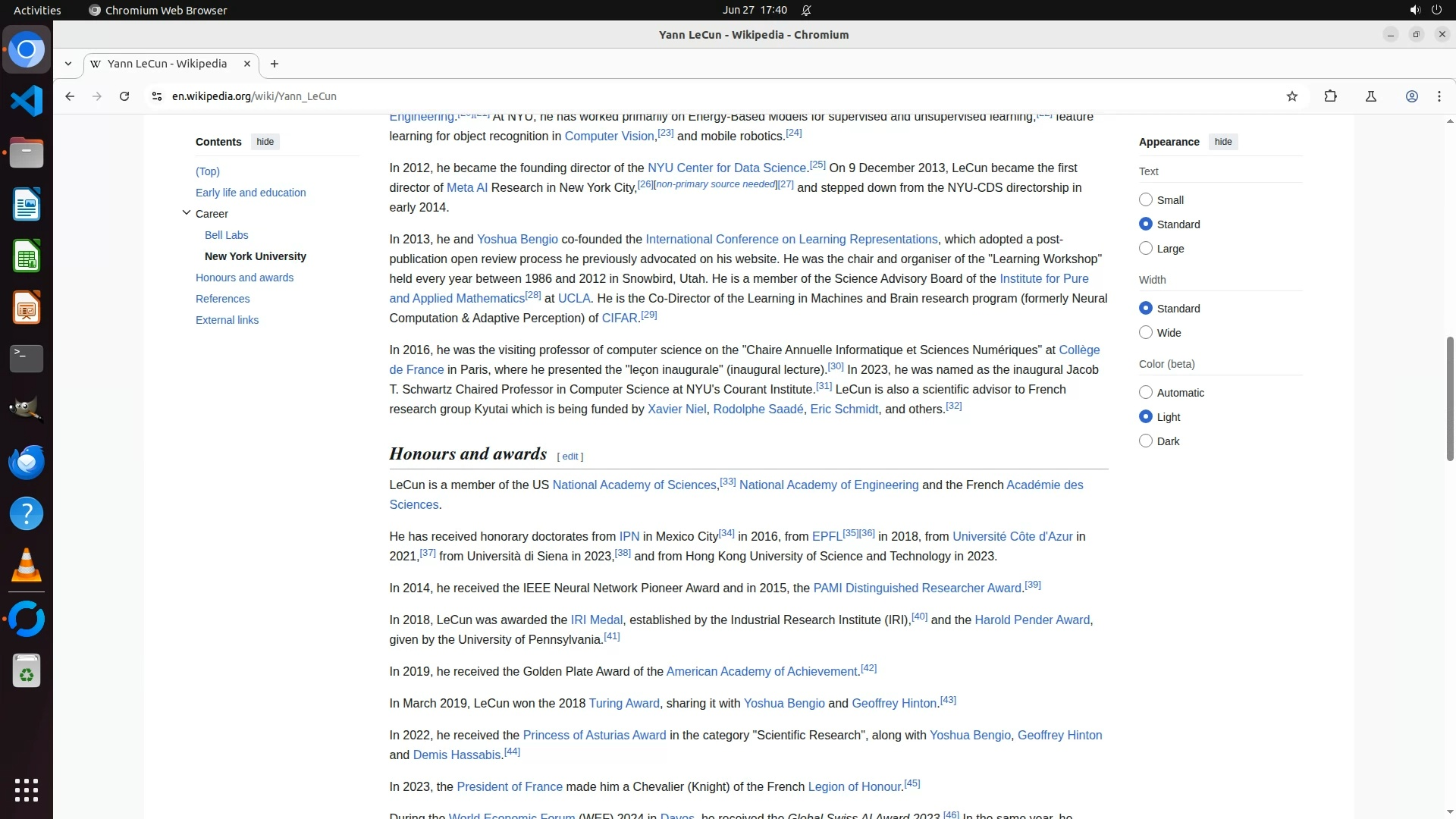Hide the Appearance panel

tap(1222, 142)
